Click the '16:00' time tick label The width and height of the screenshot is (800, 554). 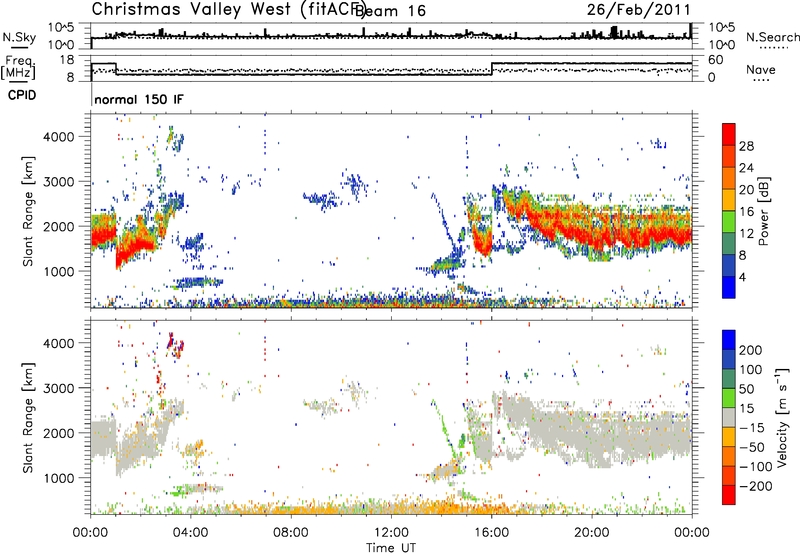point(491,533)
